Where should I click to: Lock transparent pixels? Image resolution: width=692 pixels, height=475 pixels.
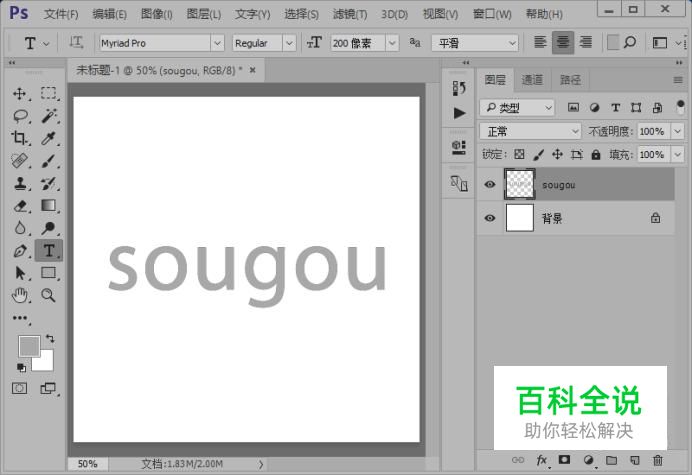click(x=519, y=155)
